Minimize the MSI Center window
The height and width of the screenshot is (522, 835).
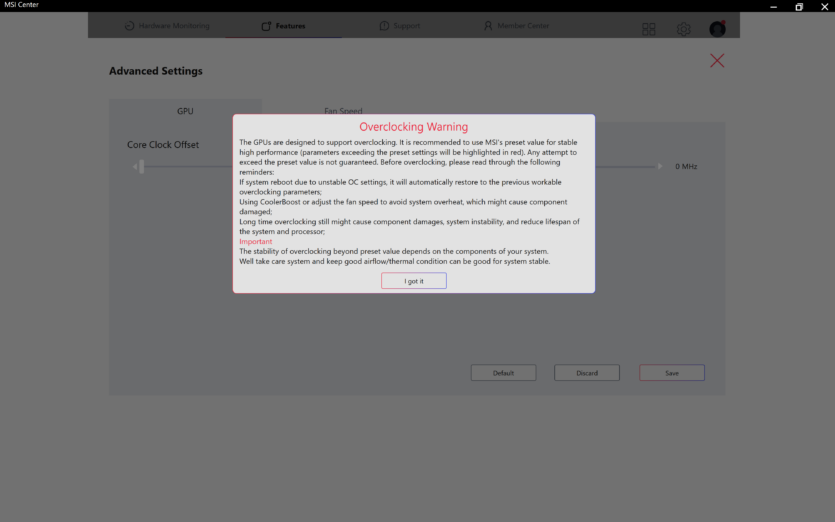tap(773, 6)
